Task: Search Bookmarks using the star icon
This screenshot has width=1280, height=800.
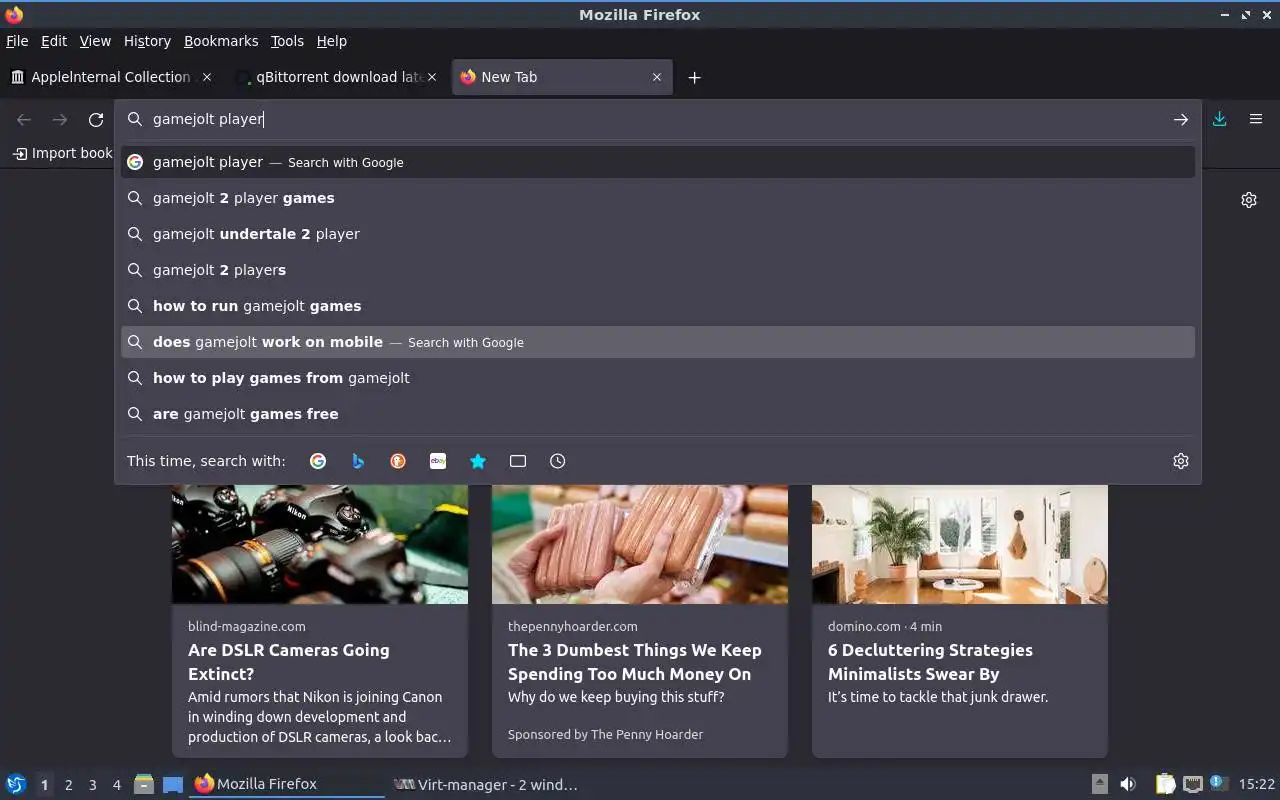Action: [478, 461]
